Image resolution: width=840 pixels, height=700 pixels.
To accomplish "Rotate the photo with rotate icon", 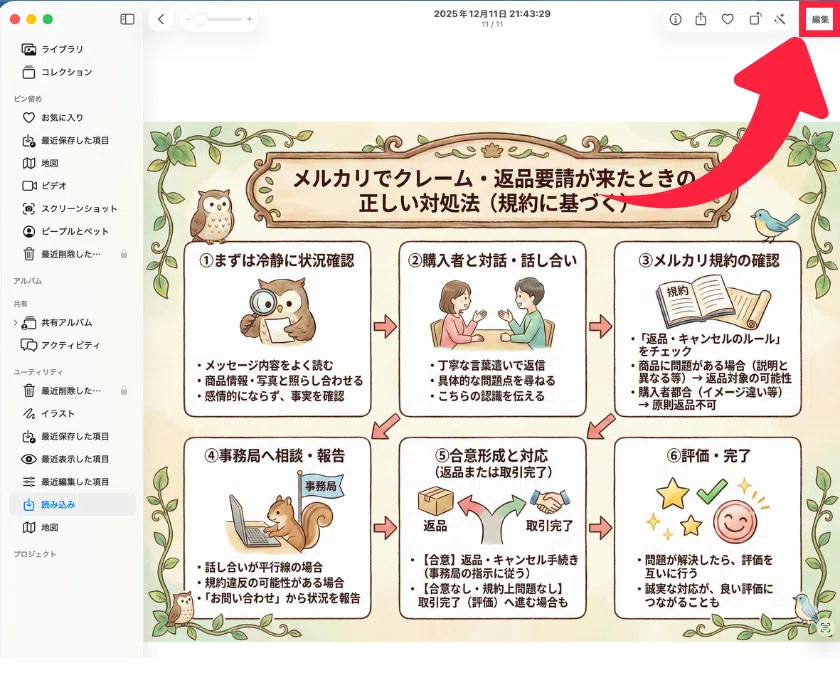I will point(755,19).
